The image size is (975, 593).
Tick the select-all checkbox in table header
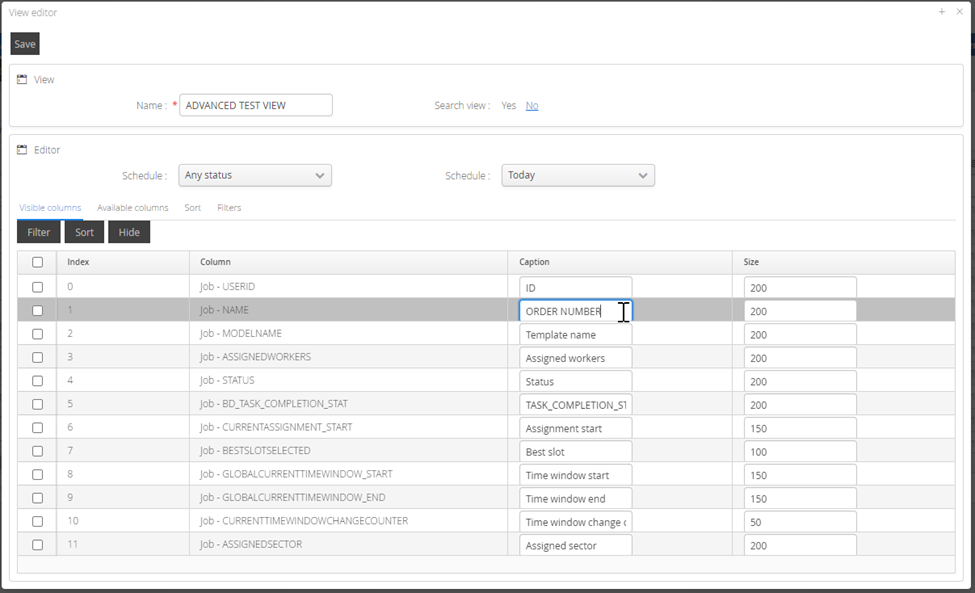click(38, 263)
